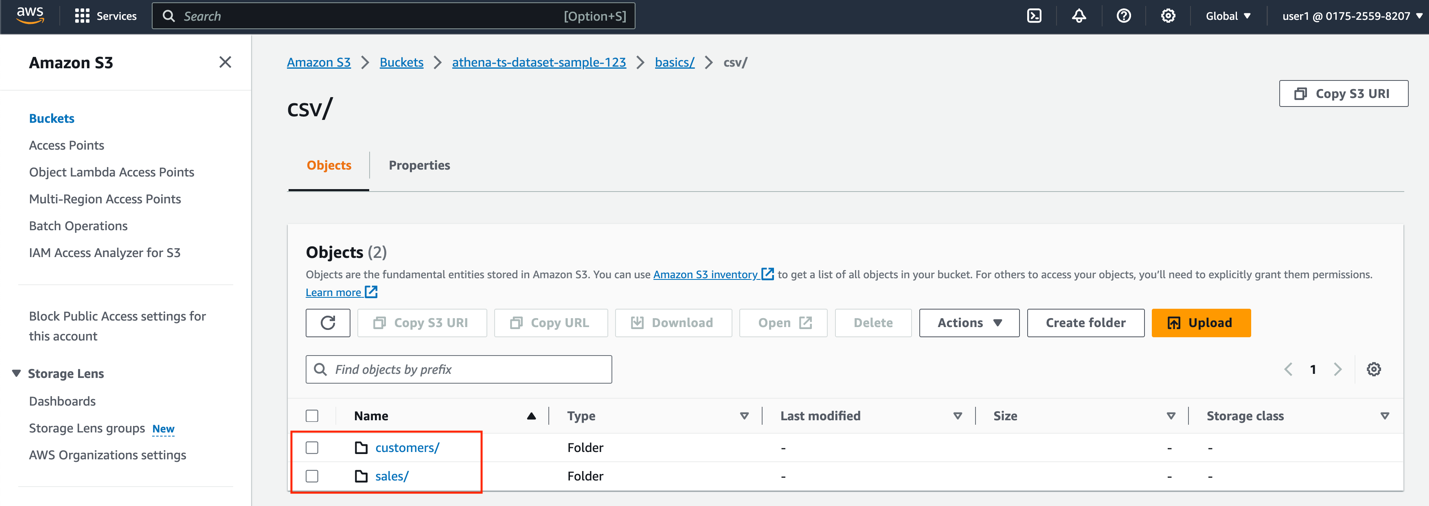Image resolution: width=1429 pixels, height=506 pixels.
Task: Open the Services grid menu
Action: point(105,16)
